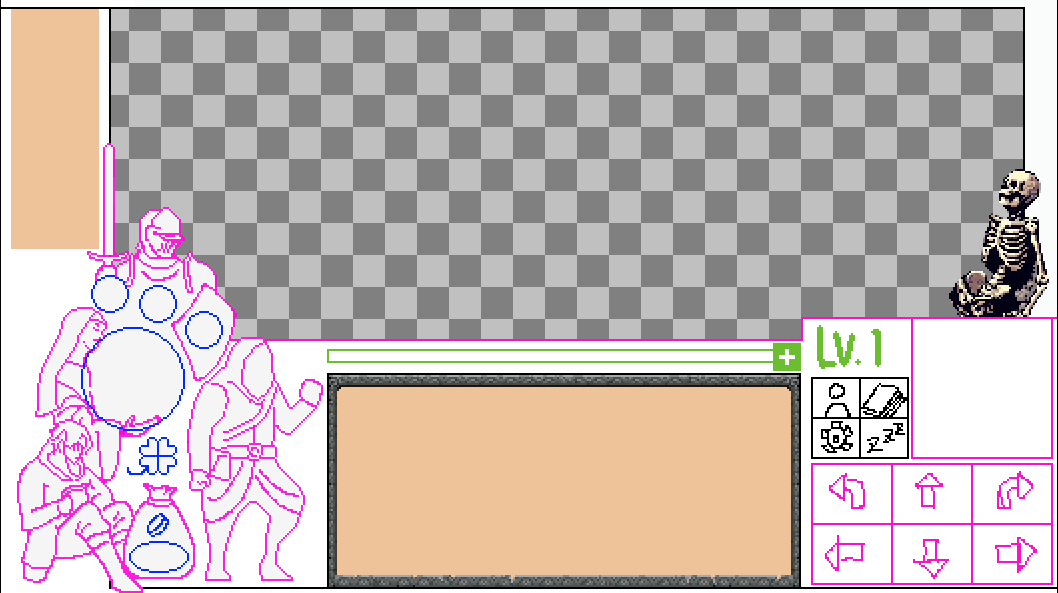The width and height of the screenshot is (1058, 593).
Task: Click the large blue circle portrait slot
Action: click(x=133, y=378)
